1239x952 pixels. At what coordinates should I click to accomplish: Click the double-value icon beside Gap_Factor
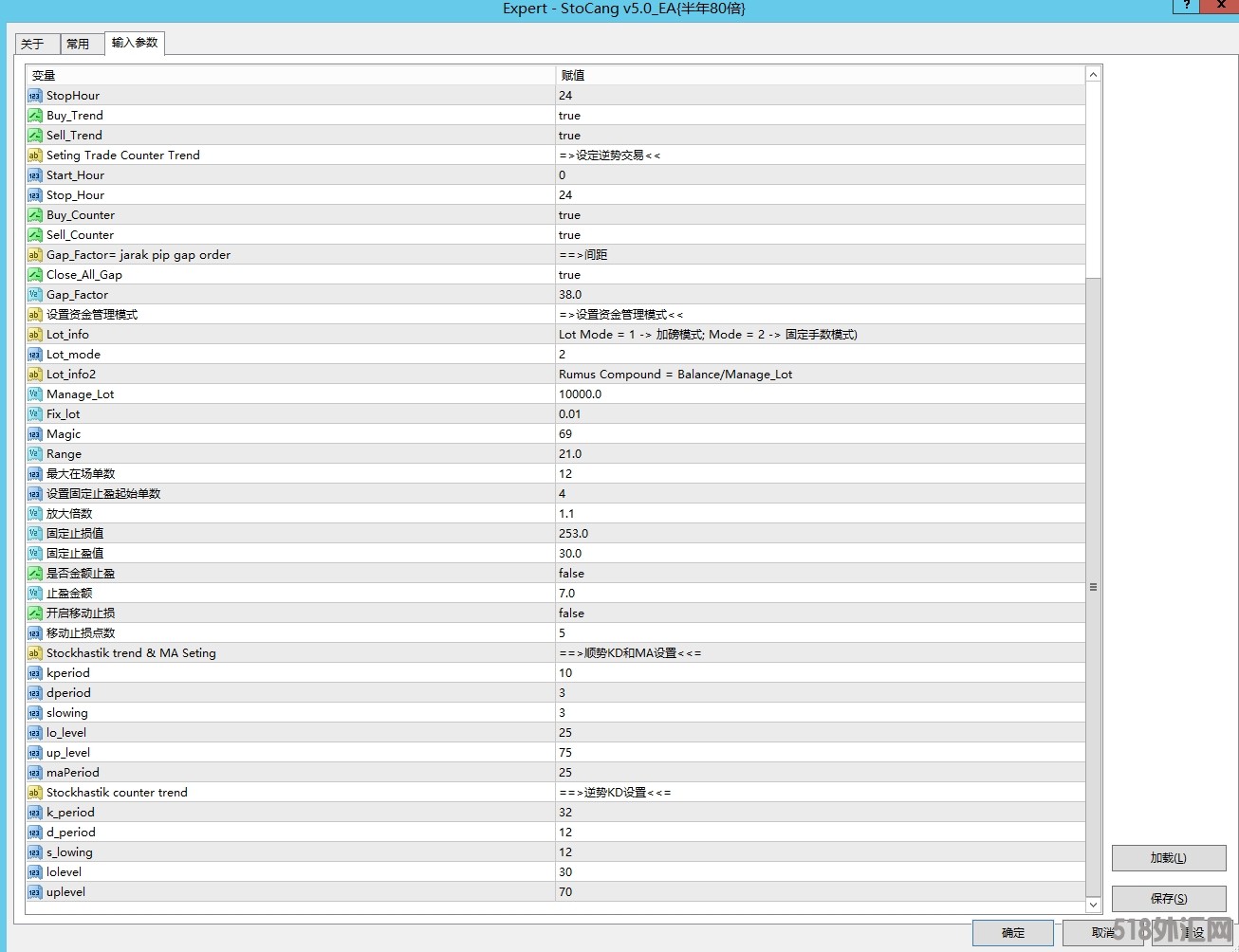tap(35, 295)
